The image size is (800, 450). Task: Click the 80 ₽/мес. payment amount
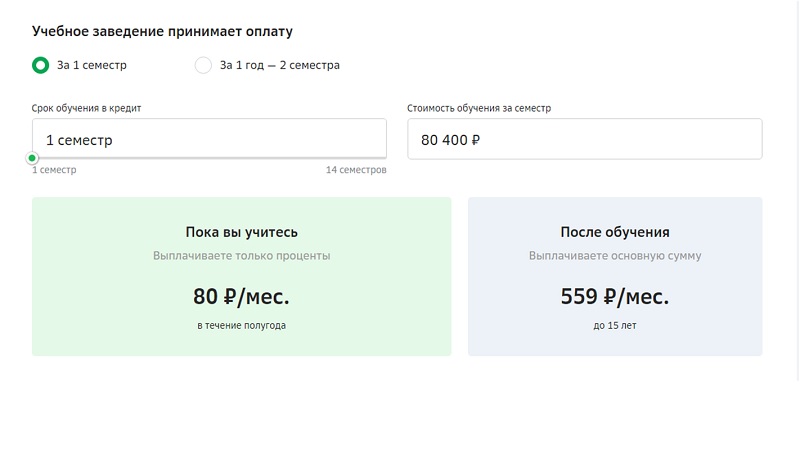click(x=241, y=296)
